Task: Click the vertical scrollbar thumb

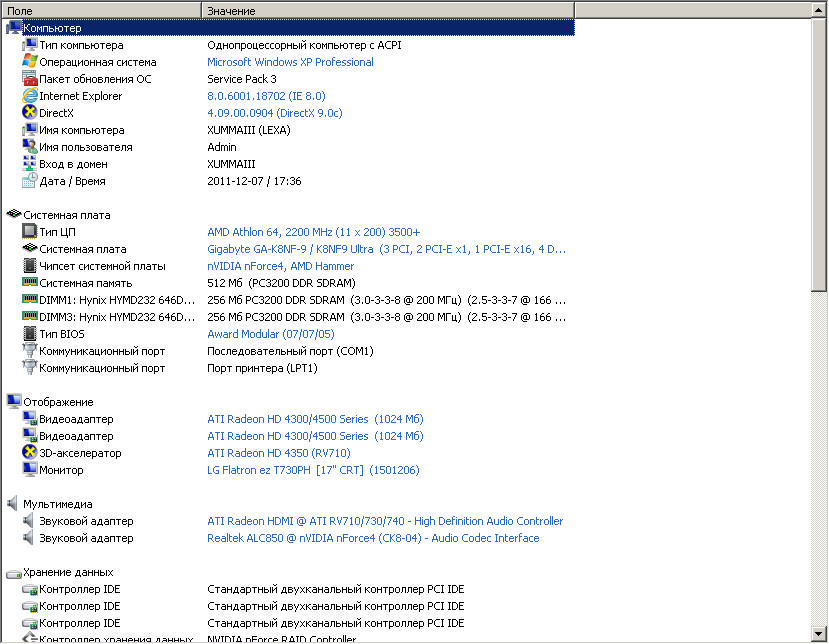Action: [x=819, y=154]
